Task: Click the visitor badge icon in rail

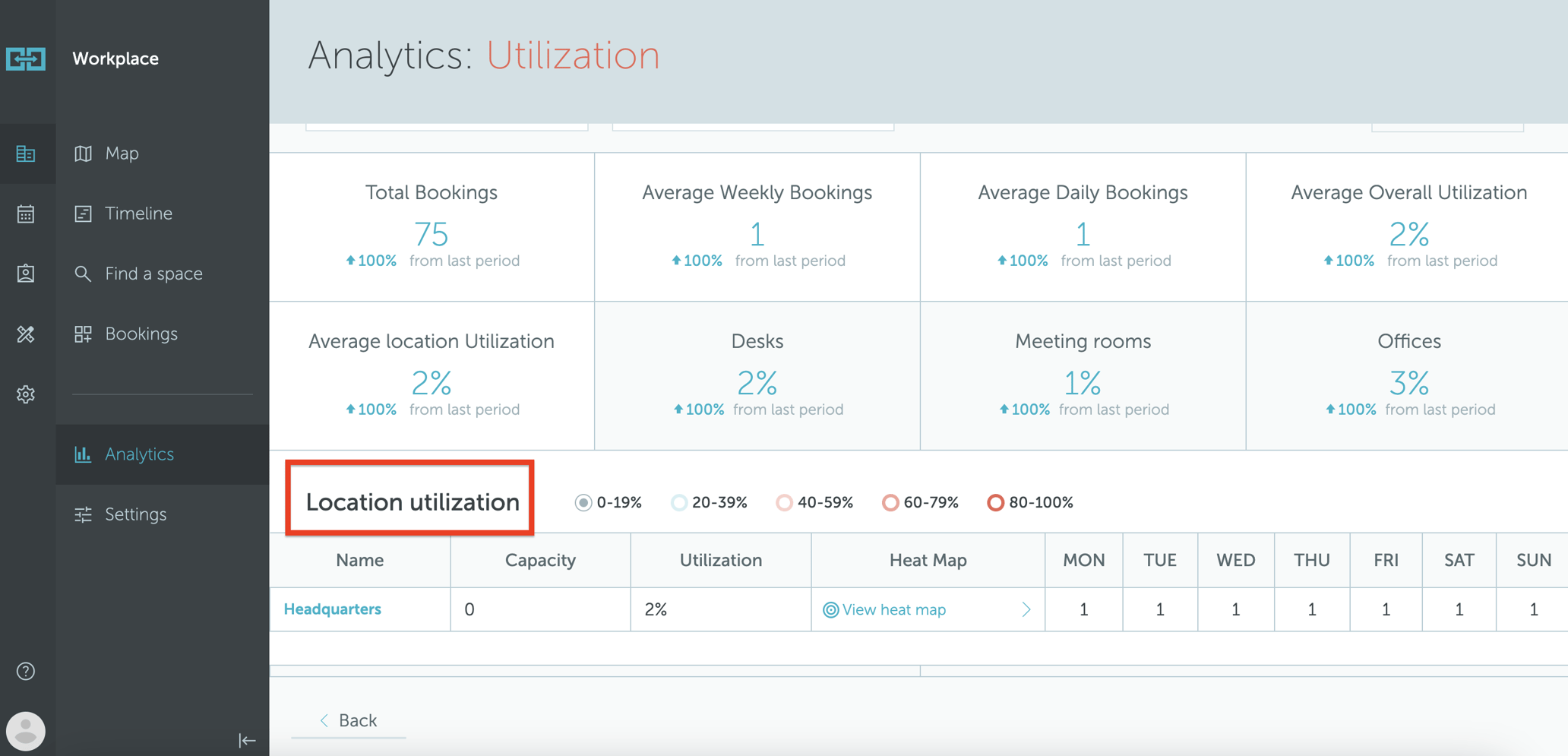Action: pyautogui.click(x=26, y=274)
